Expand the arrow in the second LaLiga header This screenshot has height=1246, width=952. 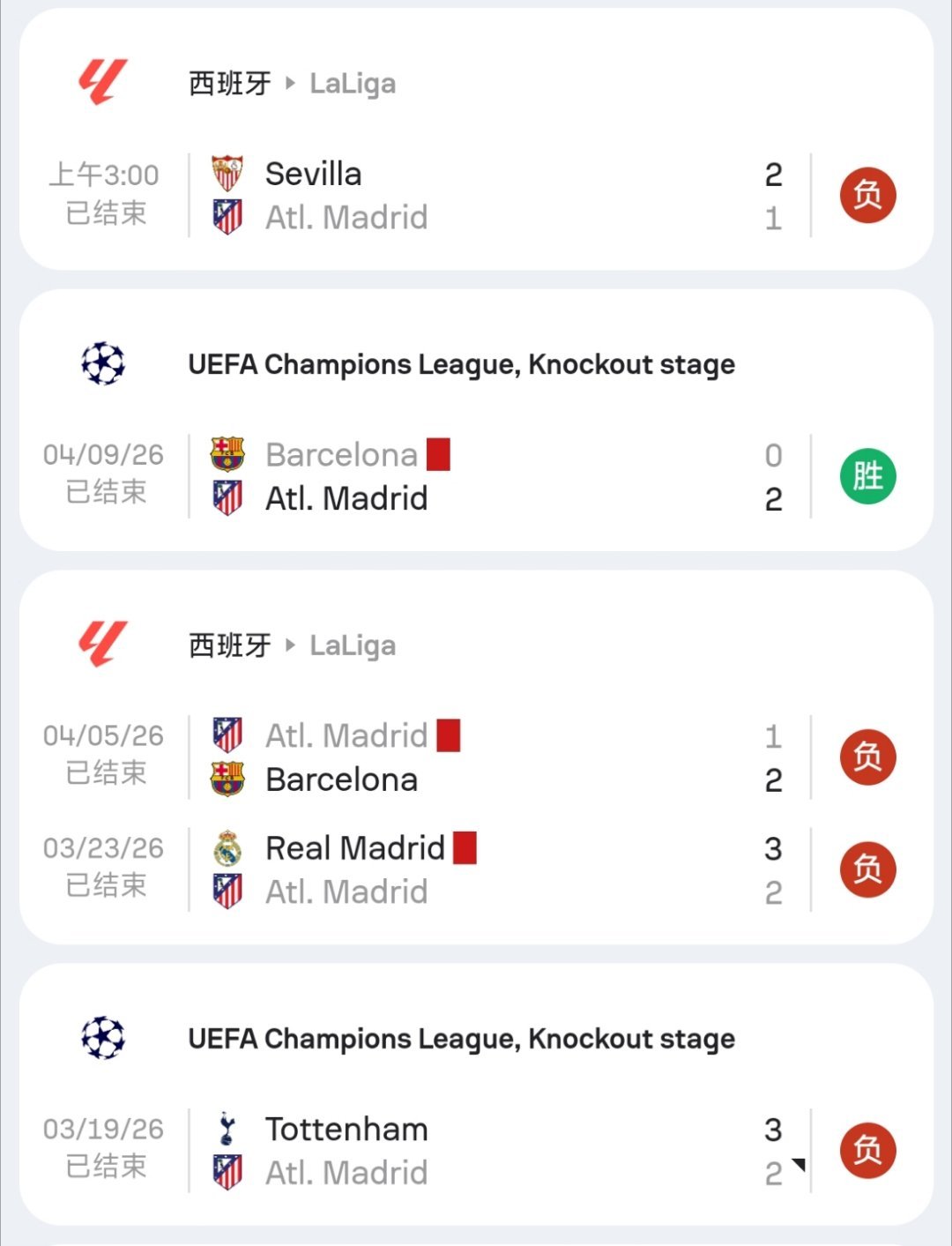coord(290,645)
